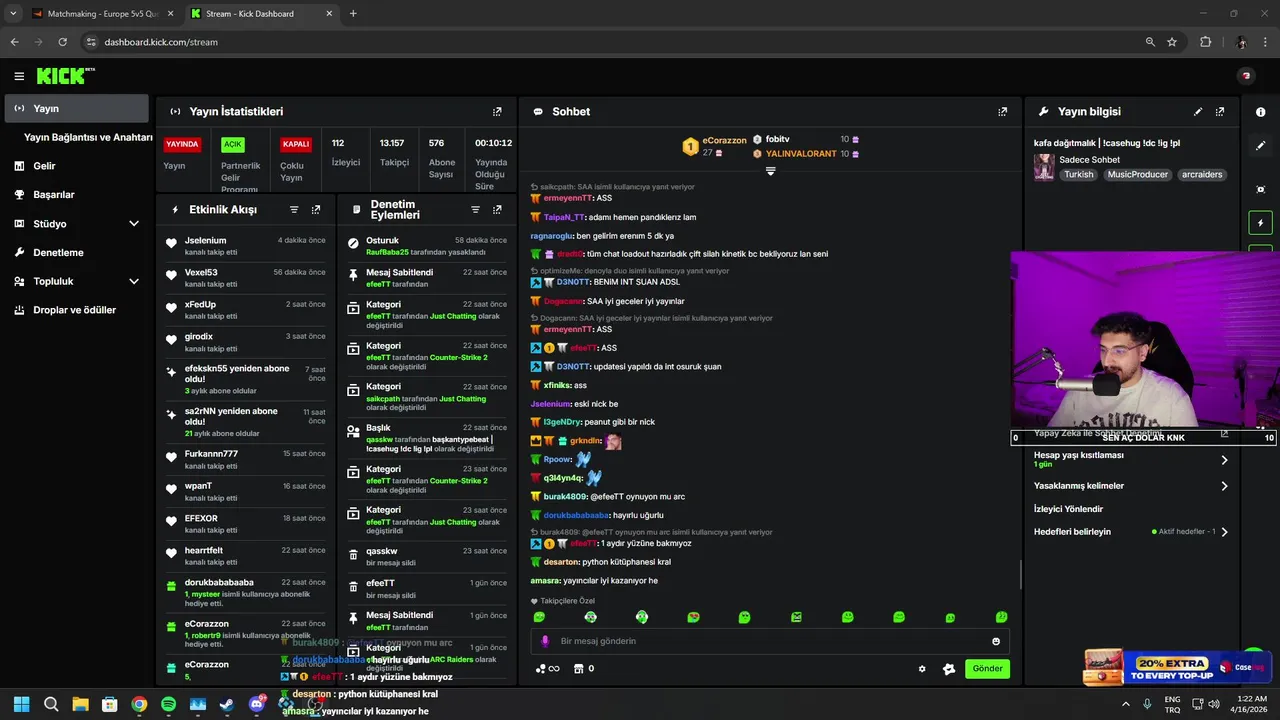The height and width of the screenshot is (720, 1280).
Task: Click the channel points infinity icon
Action: [x=548, y=669]
